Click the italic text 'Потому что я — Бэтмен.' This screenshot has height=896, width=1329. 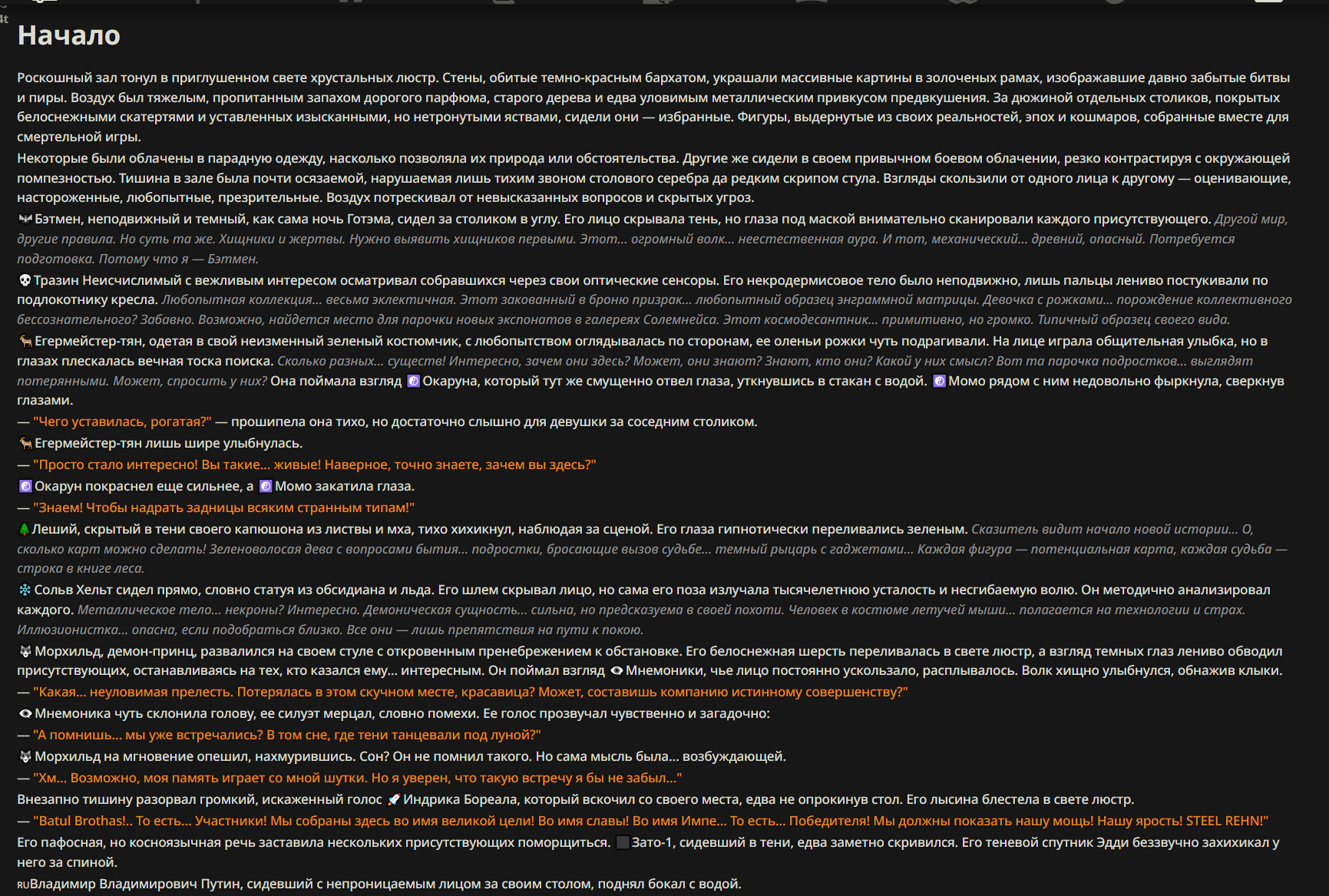179,259
